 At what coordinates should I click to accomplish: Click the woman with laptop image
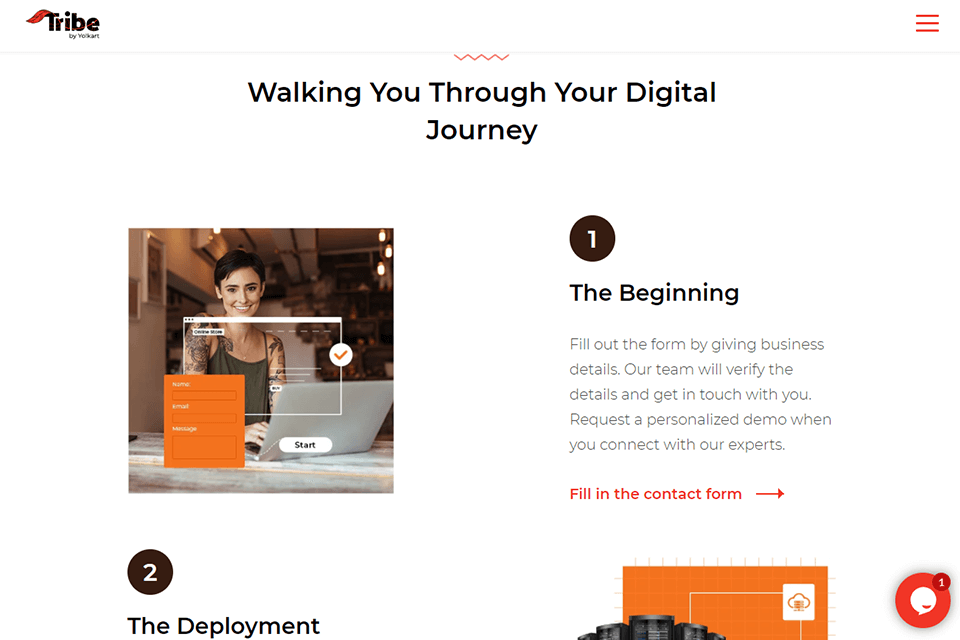[261, 361]
